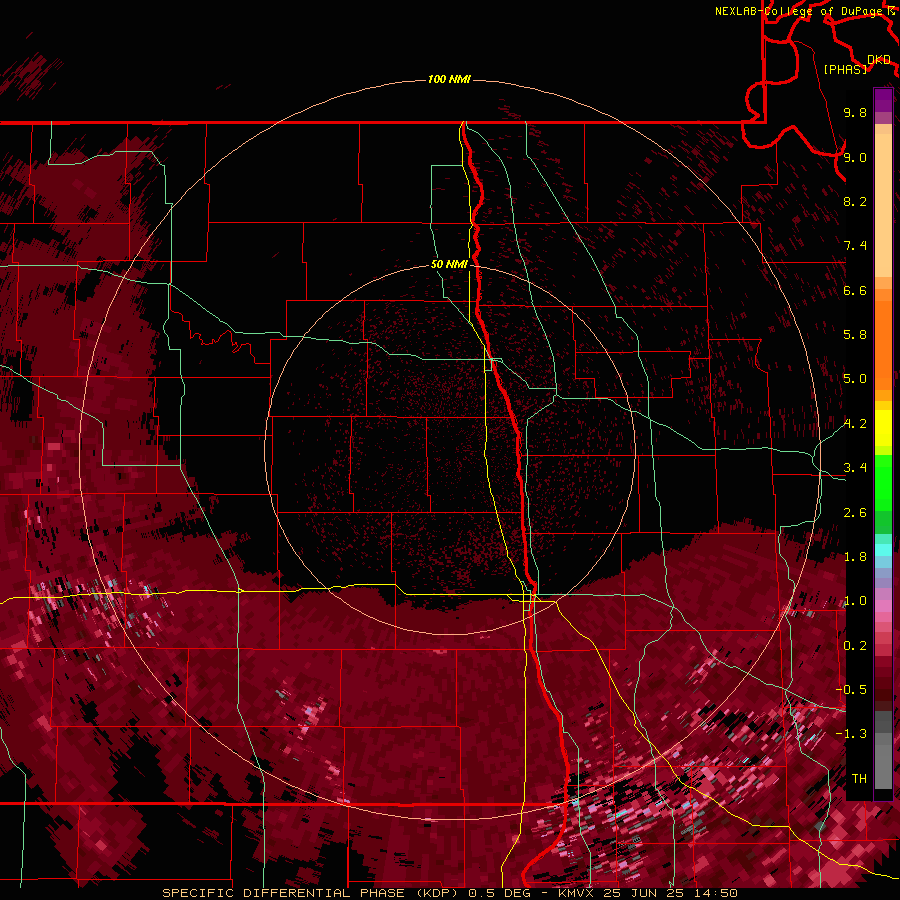Click the 1.0 value on the color scale
Viewport: 900px width, 900px height.
(855, 601)
